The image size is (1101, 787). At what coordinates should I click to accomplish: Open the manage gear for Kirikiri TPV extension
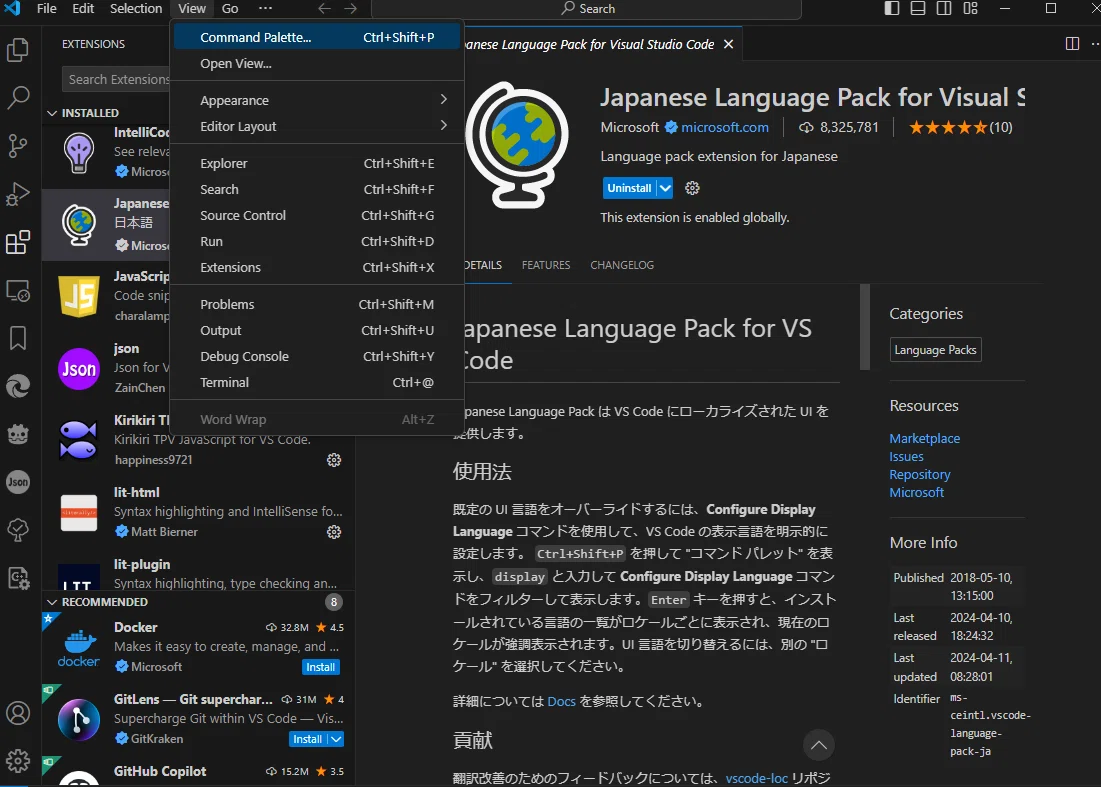tap(334, 460)
